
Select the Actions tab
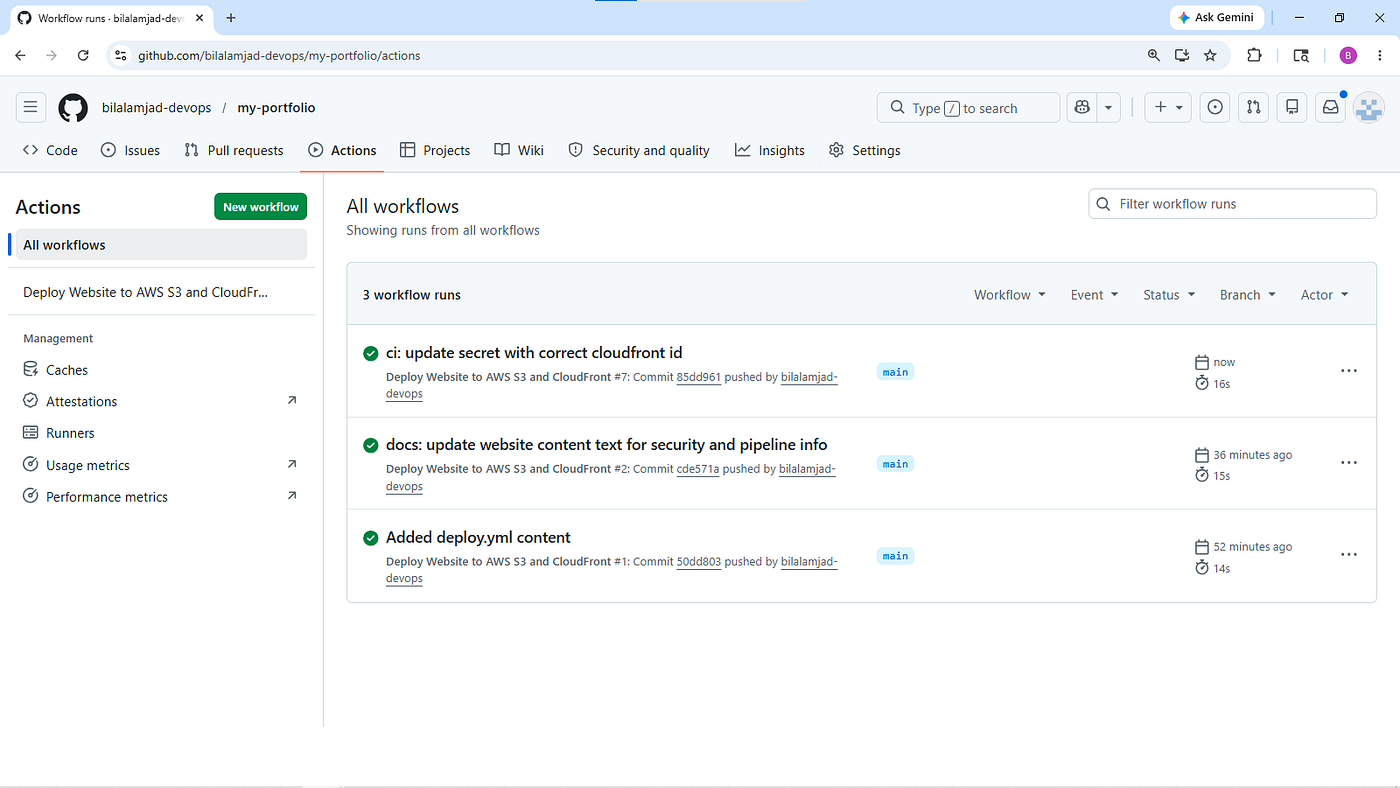pos(342,150)
